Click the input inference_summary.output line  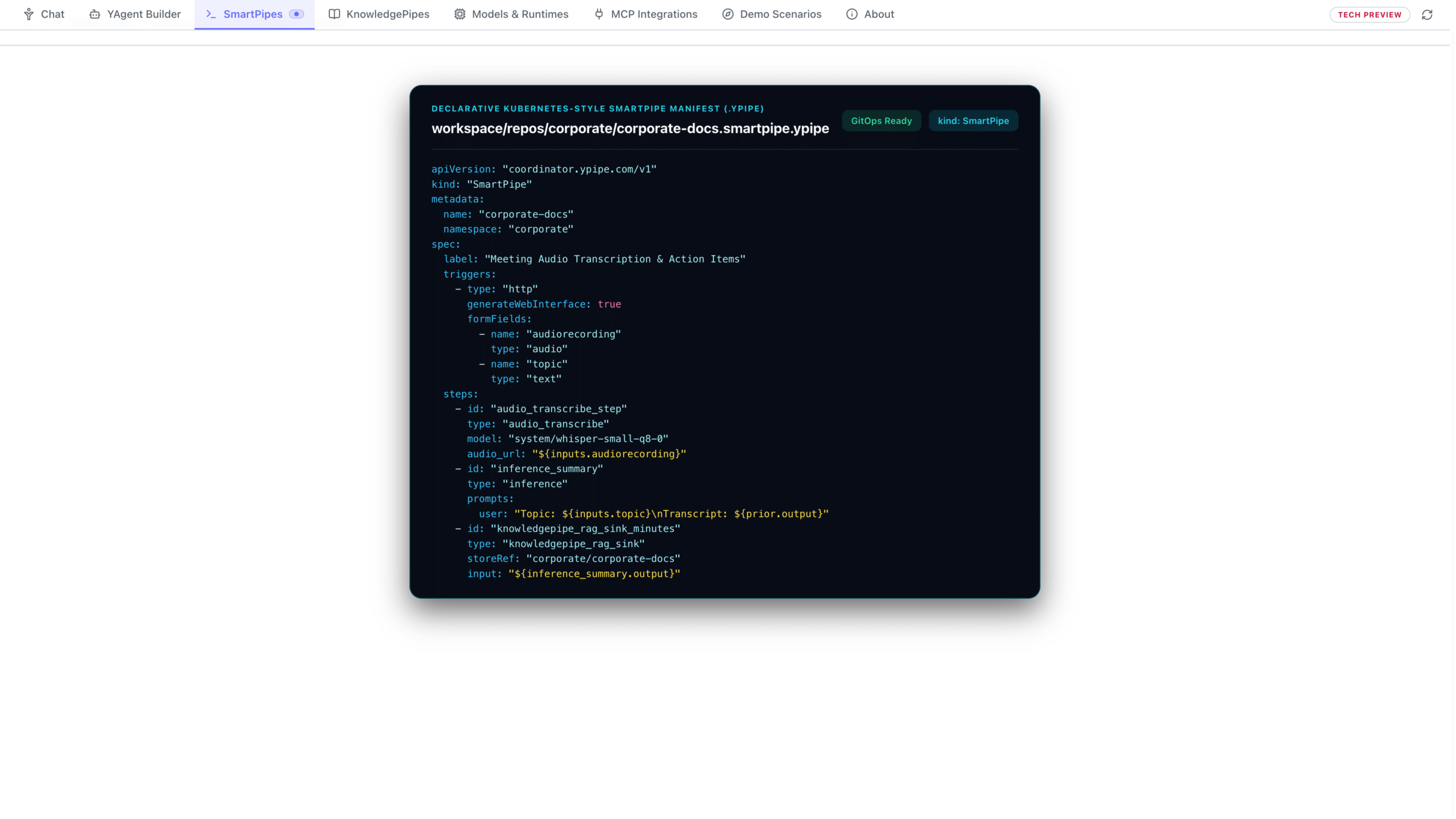coord(573,573)
